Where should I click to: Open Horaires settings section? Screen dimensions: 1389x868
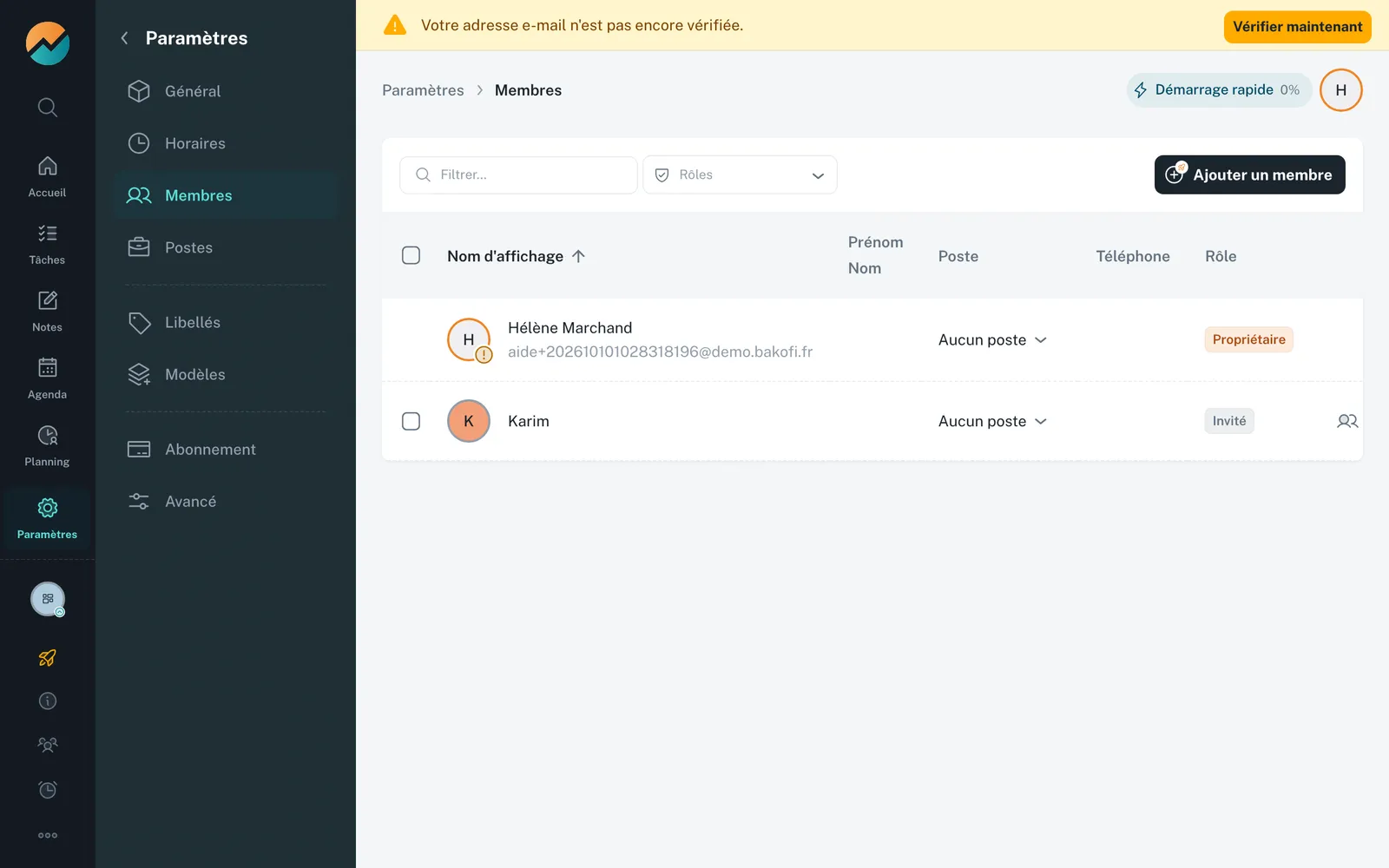tap(226, 143)
